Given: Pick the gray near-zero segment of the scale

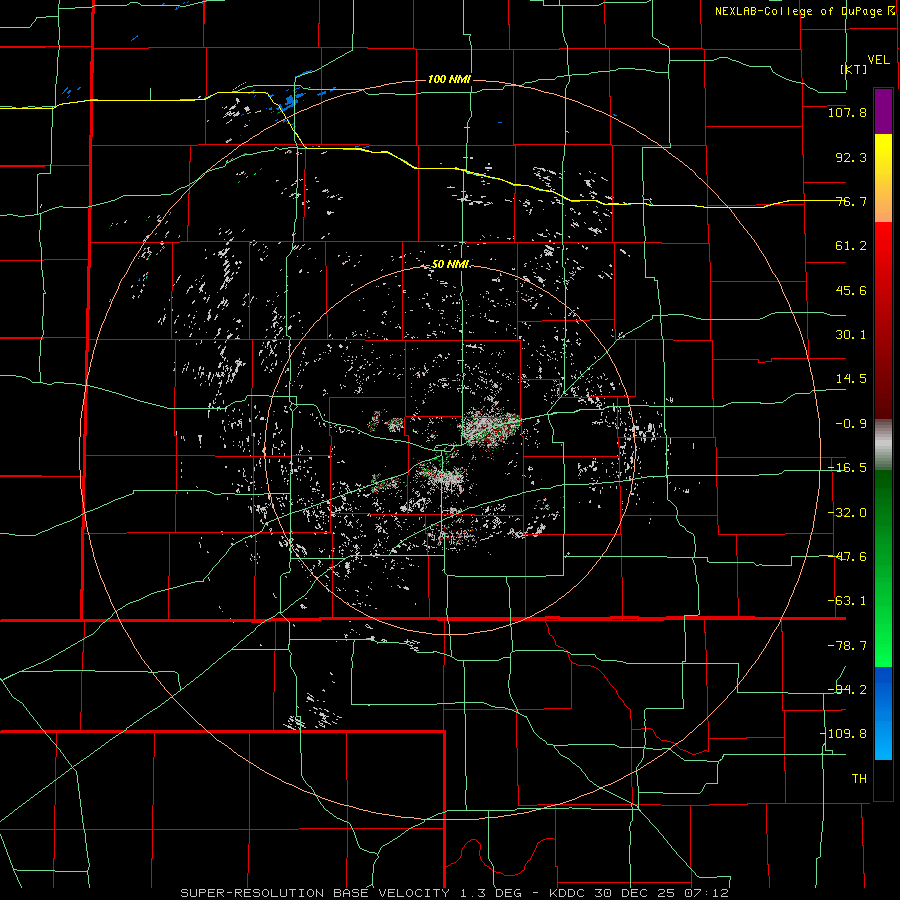Looking at the screenshot, I should coord(883,444).
